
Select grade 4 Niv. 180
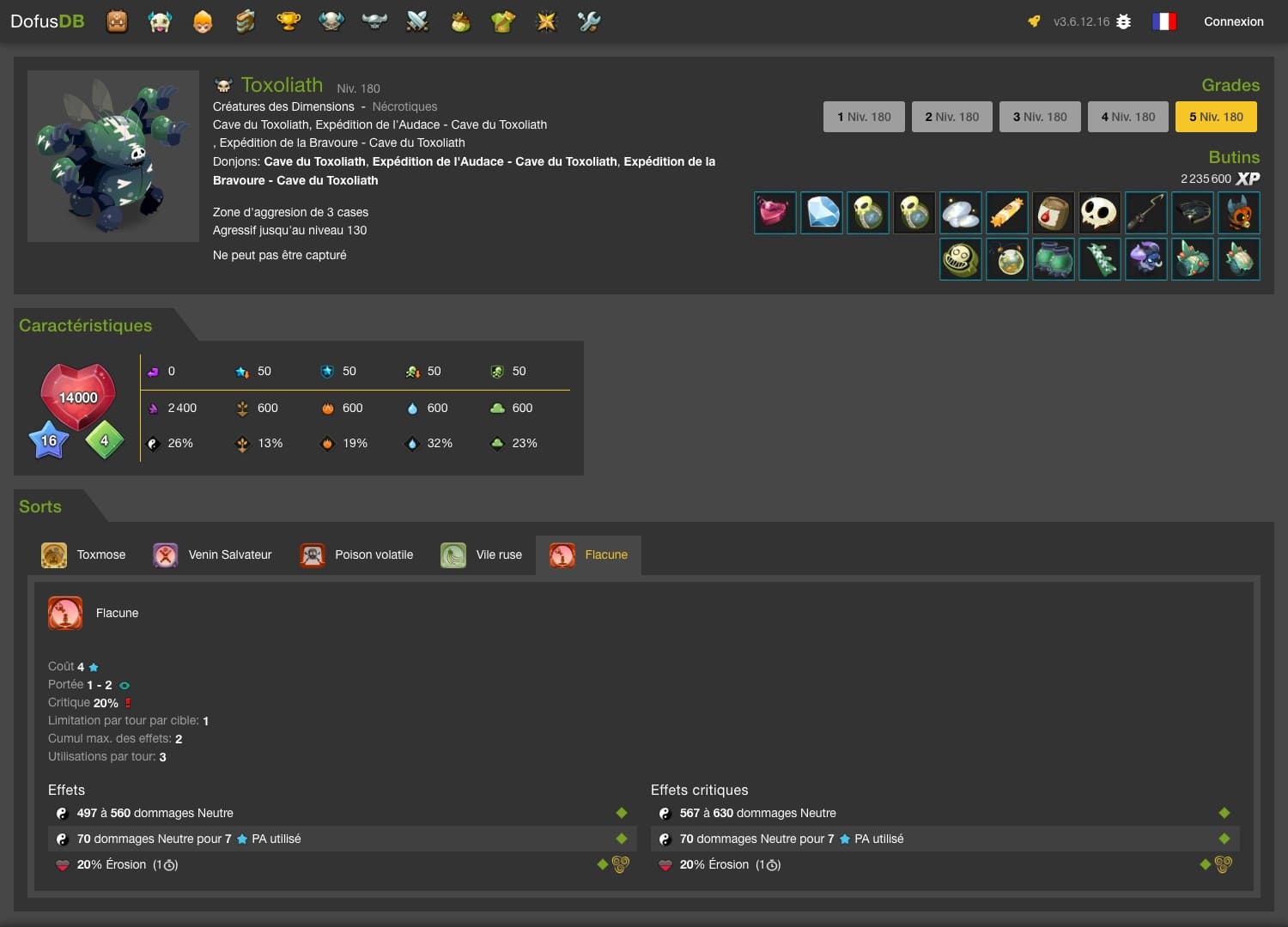point(1128,117)
